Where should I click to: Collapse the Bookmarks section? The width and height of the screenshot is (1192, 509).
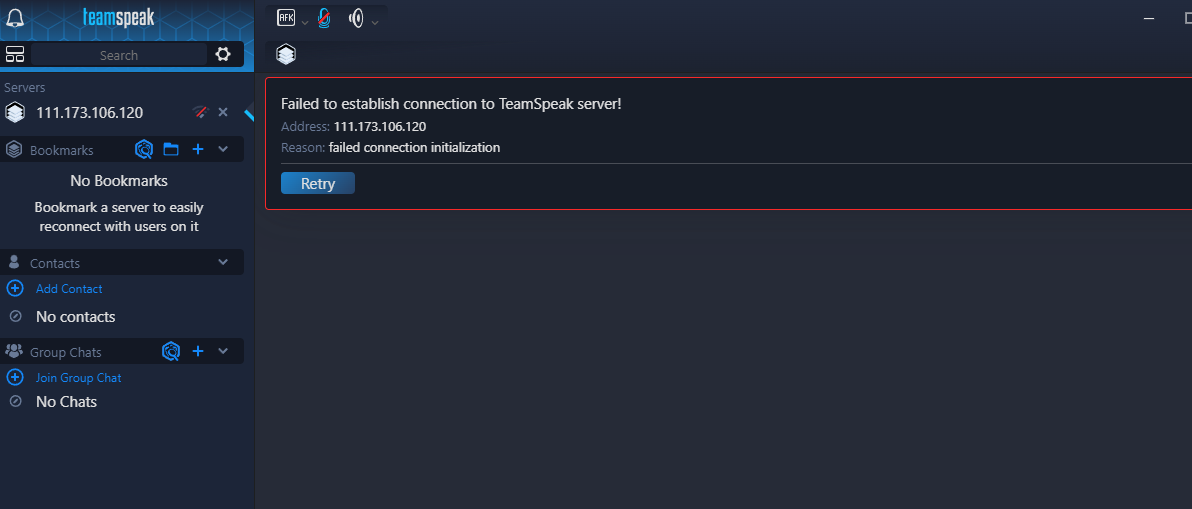pos(223,150)
